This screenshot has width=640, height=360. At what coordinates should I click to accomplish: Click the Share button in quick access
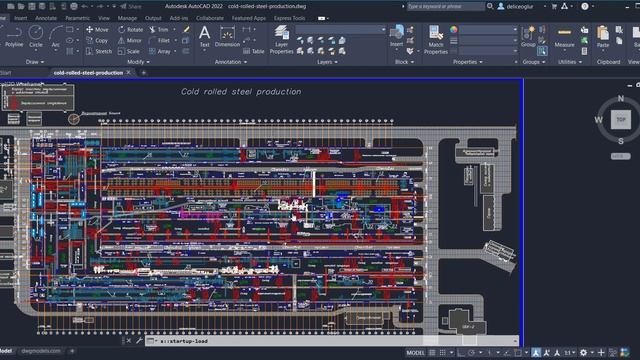(x=131, y=6)
